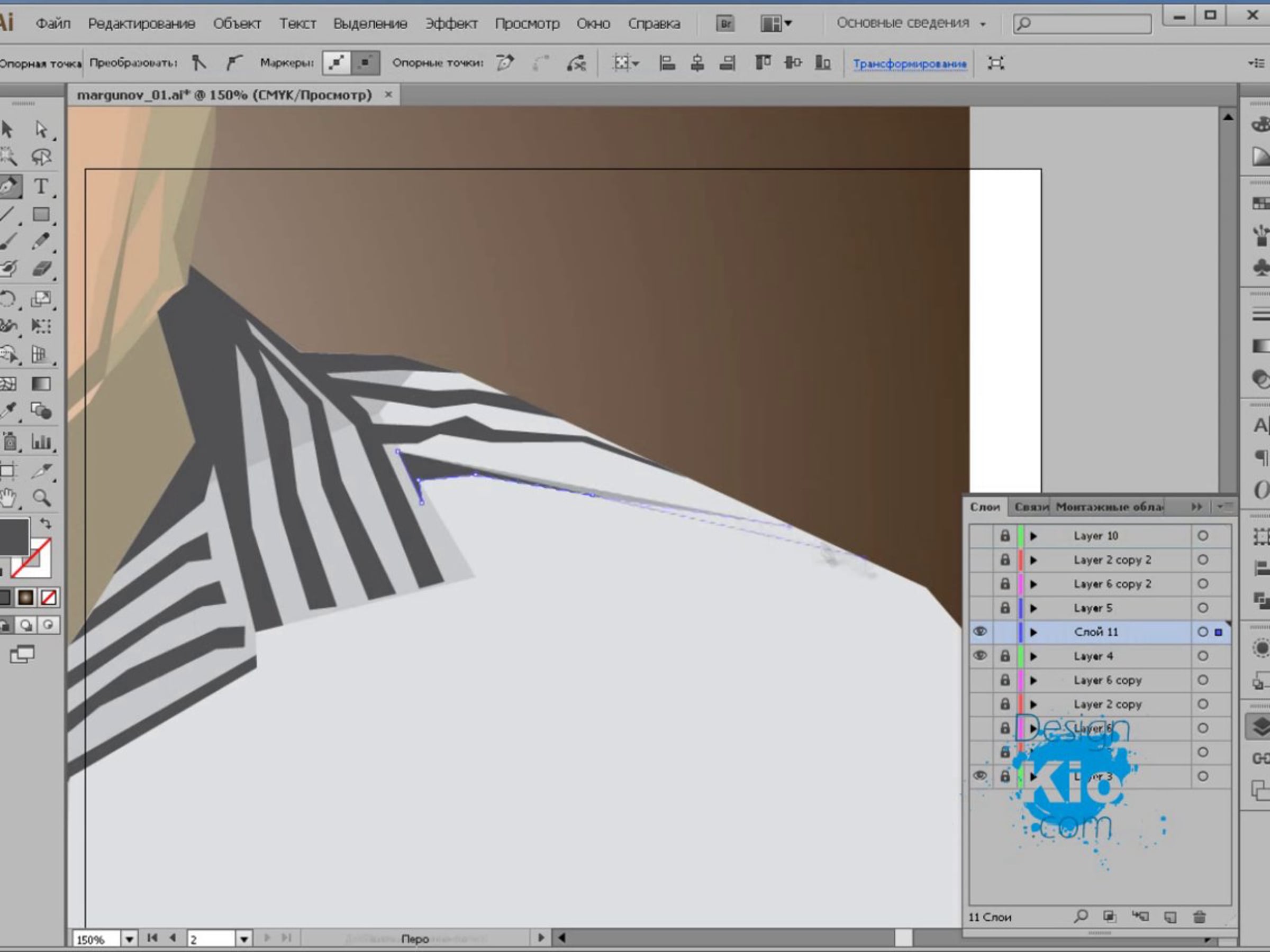Open the zoom level dropdown arrow
Screen dimensions: 1270x952
(x=130, y=939)
